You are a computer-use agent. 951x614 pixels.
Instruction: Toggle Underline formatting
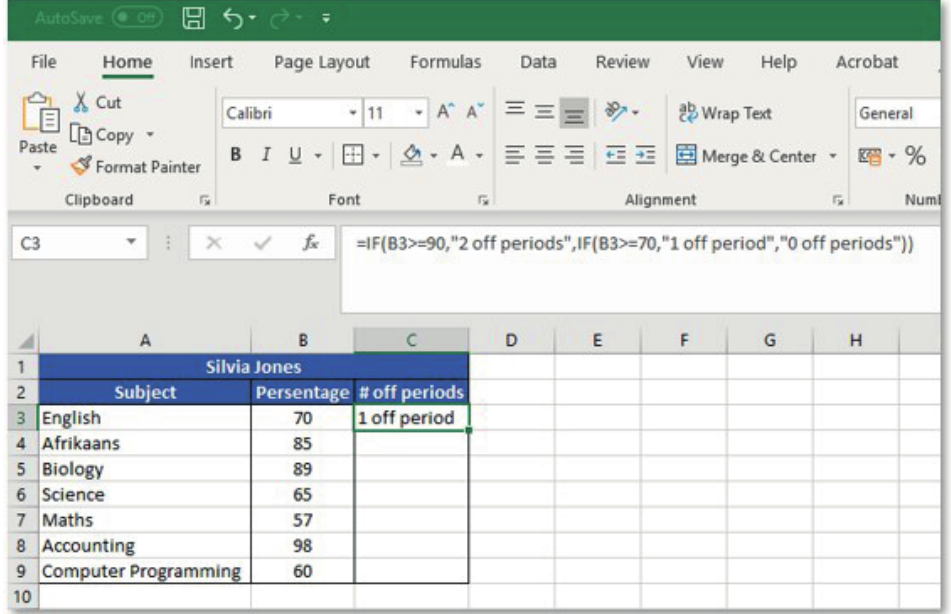pos(295,155)
